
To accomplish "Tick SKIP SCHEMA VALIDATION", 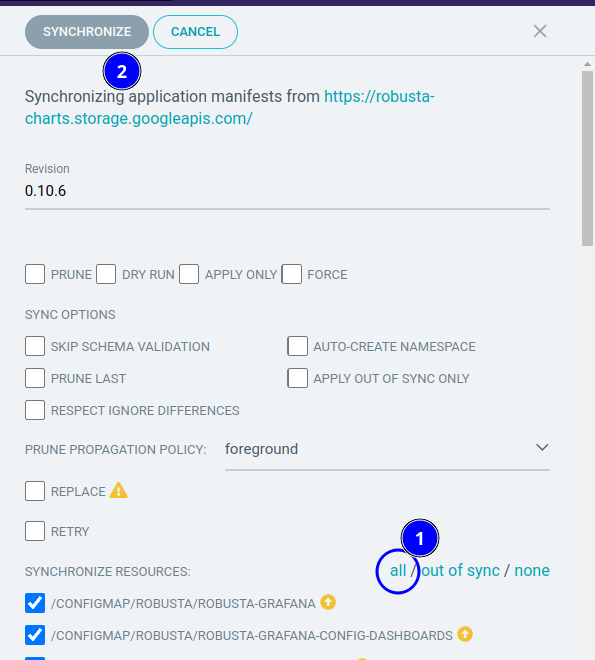I will (35, 346).
